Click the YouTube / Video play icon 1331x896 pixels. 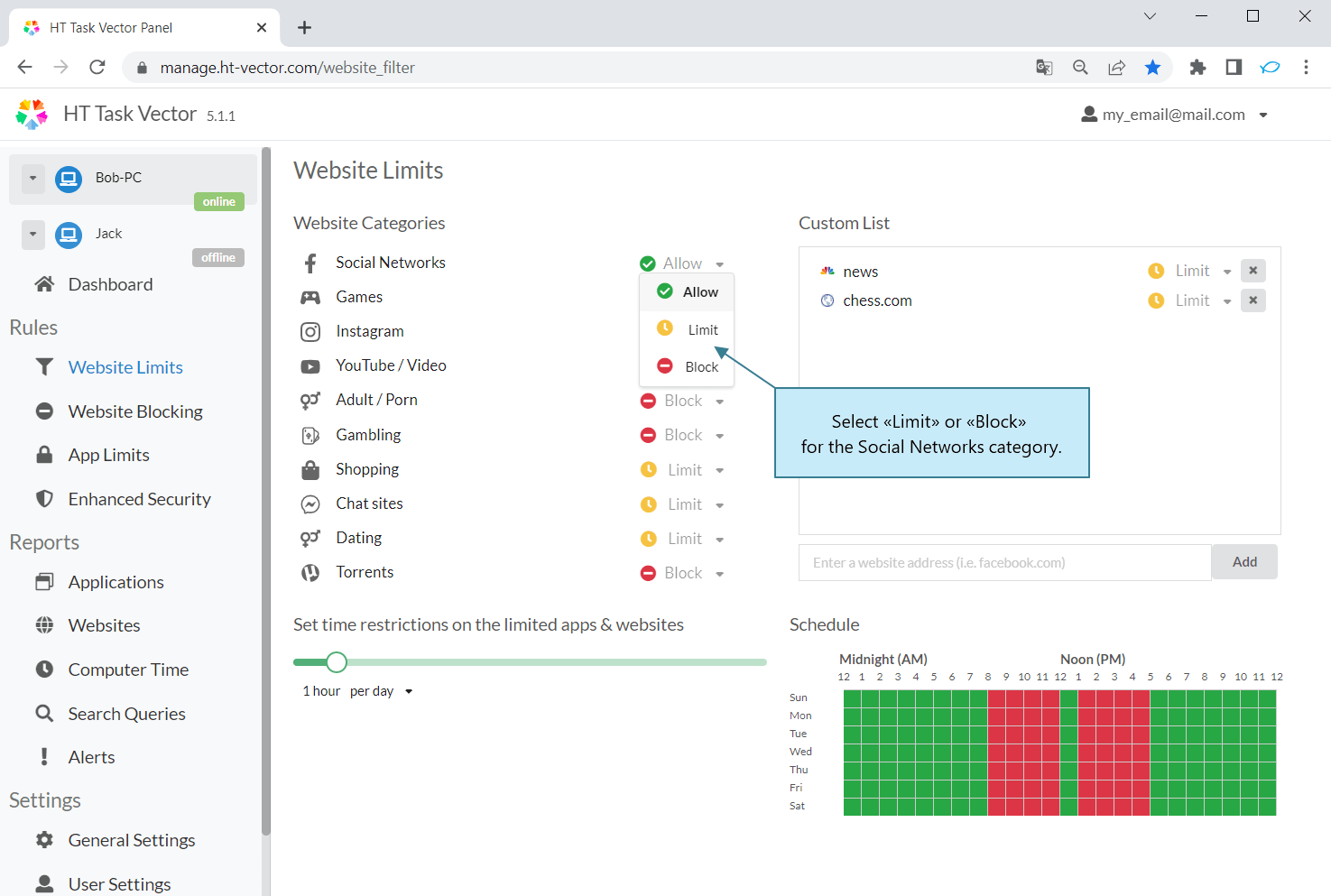click(x=310, y=366)
